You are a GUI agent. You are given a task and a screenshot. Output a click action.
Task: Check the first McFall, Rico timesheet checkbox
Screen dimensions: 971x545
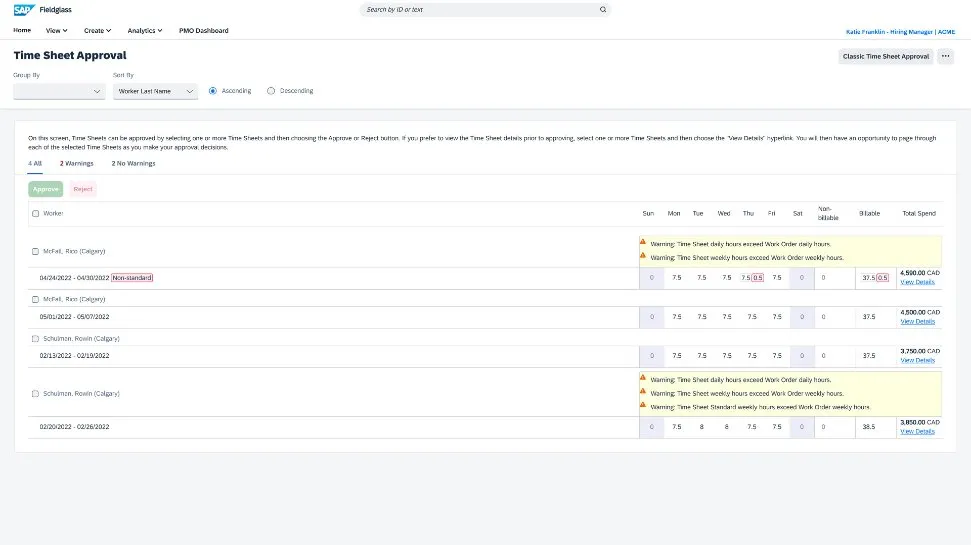pos(36,251)
